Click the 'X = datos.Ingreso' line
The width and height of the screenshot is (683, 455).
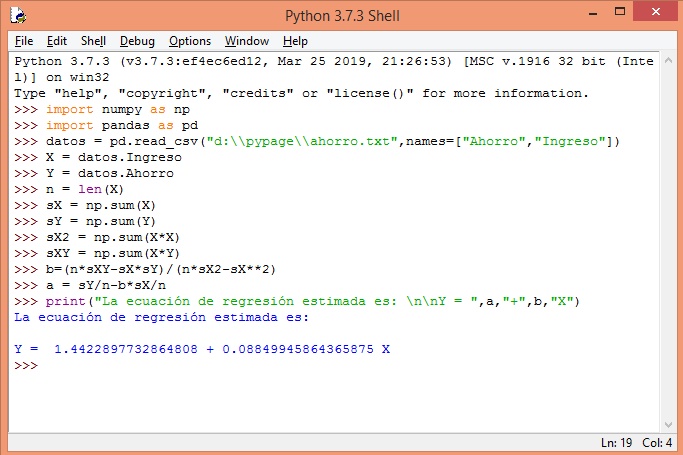click(98, 157)
